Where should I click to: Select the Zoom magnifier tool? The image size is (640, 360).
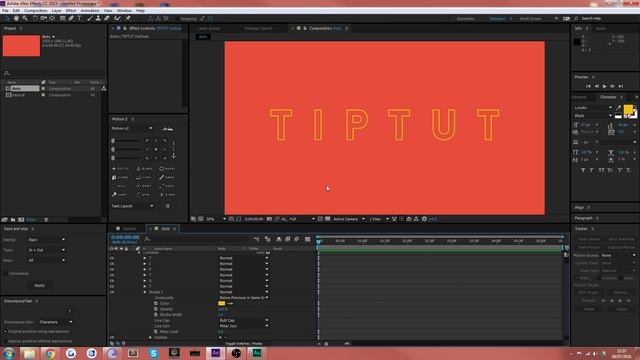point(25,18)
